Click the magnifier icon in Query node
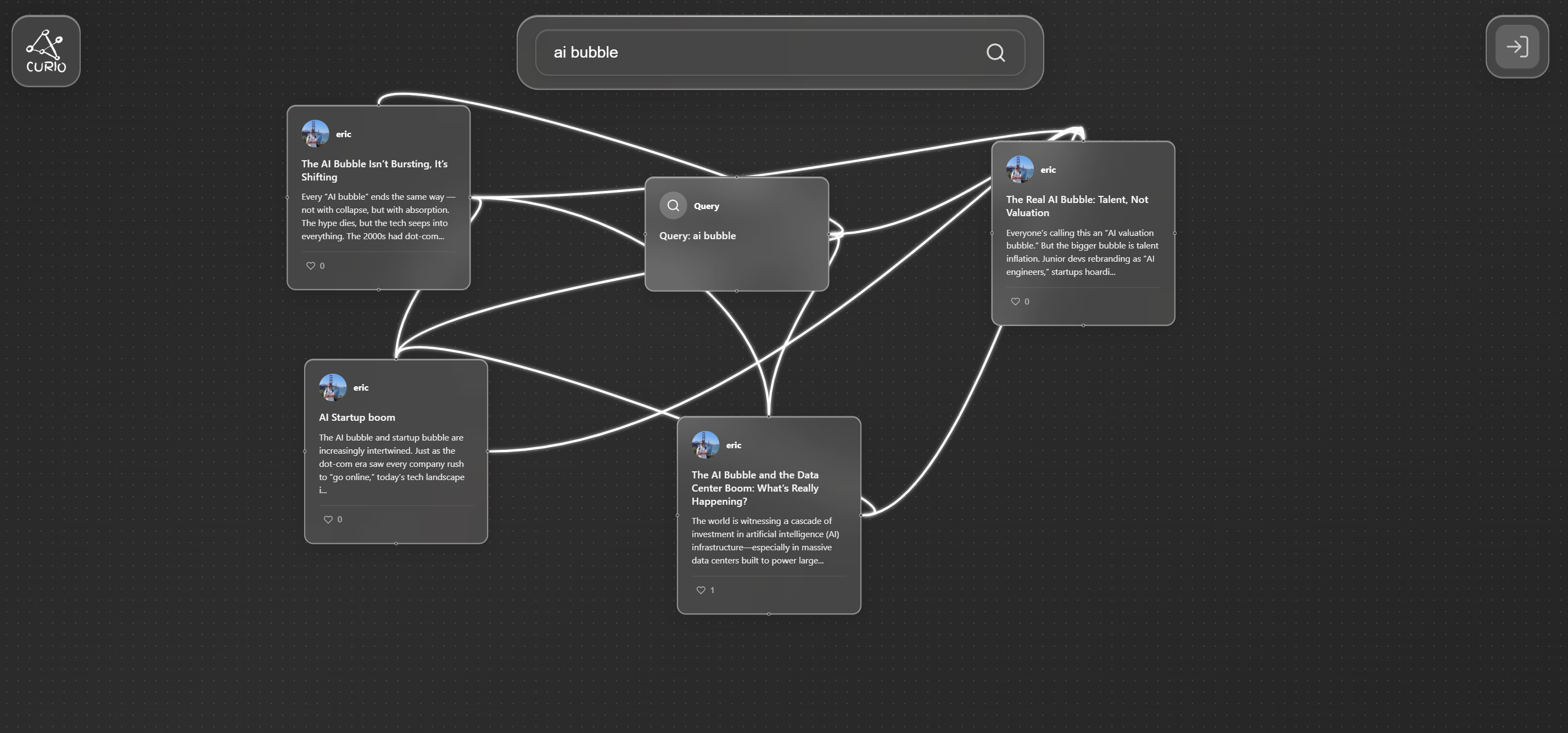 [673, 206]
